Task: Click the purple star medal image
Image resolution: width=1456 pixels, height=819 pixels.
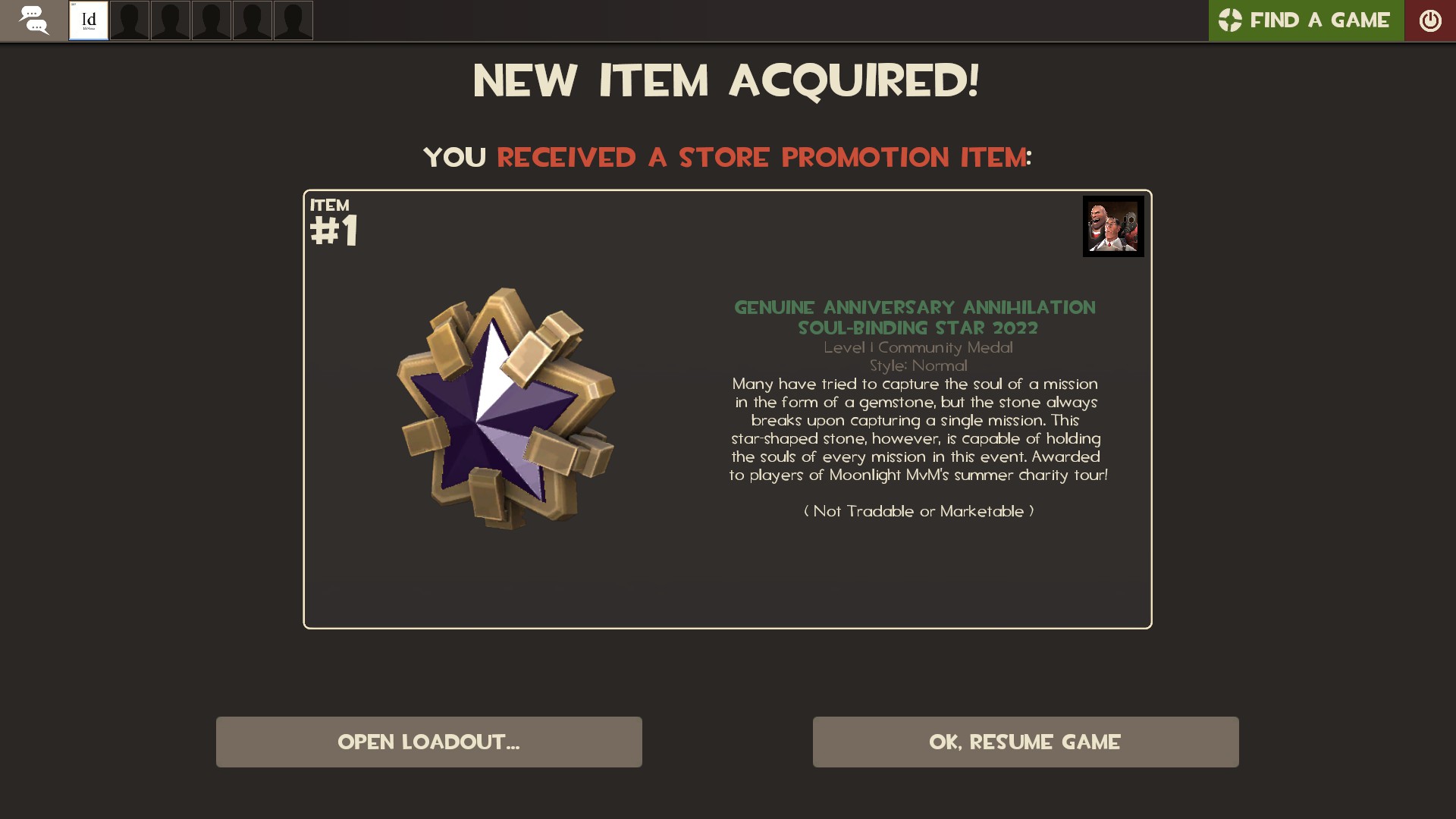Action: (x=506, y=408)
